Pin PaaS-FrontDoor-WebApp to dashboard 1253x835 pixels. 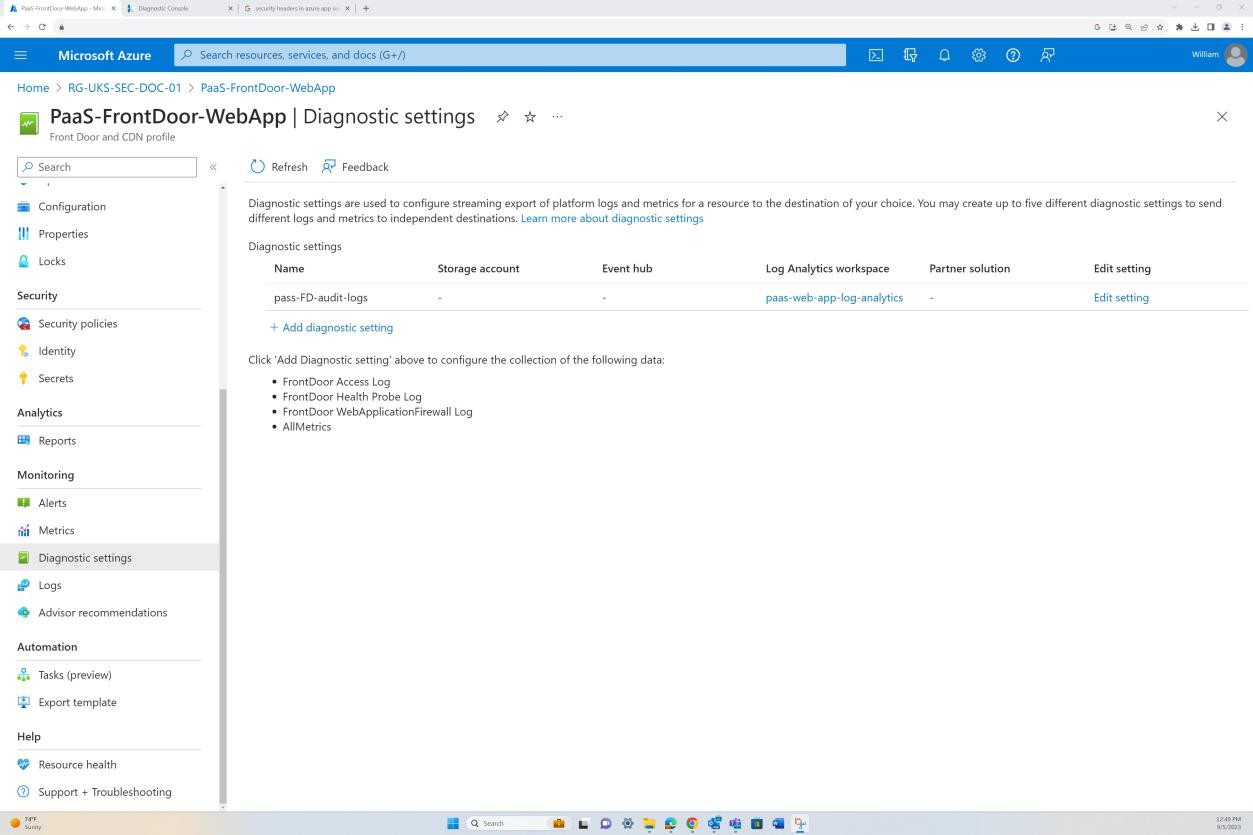[x=502, y=116]
